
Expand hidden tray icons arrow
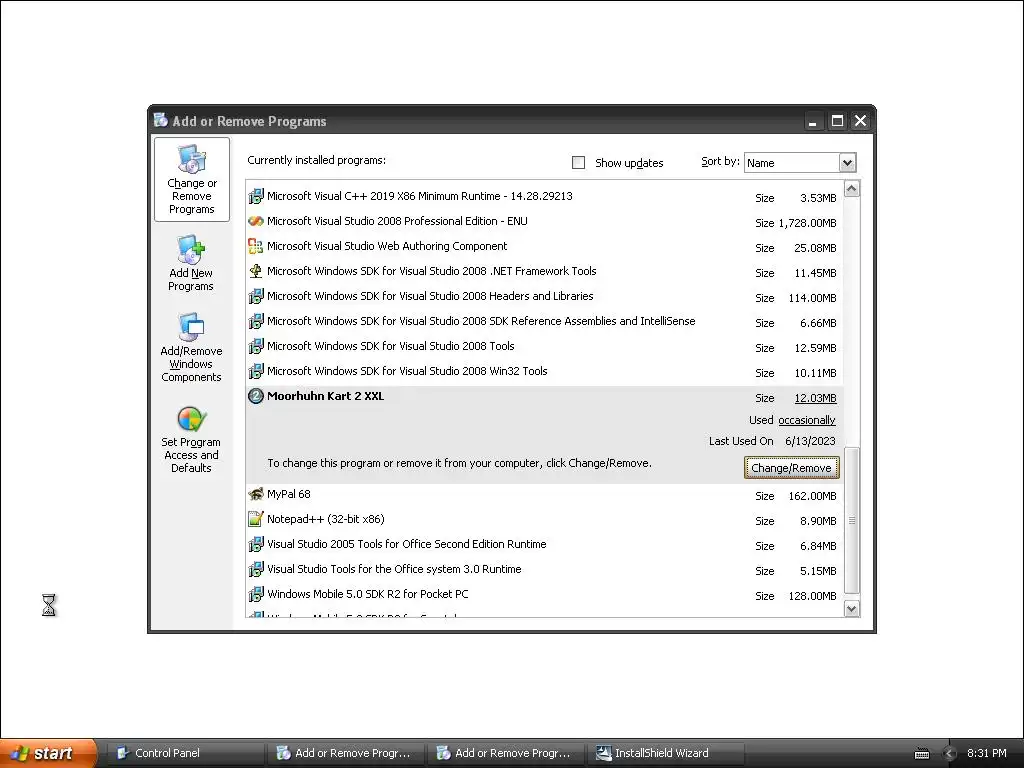pyautogui.click(x=950, y=754)
